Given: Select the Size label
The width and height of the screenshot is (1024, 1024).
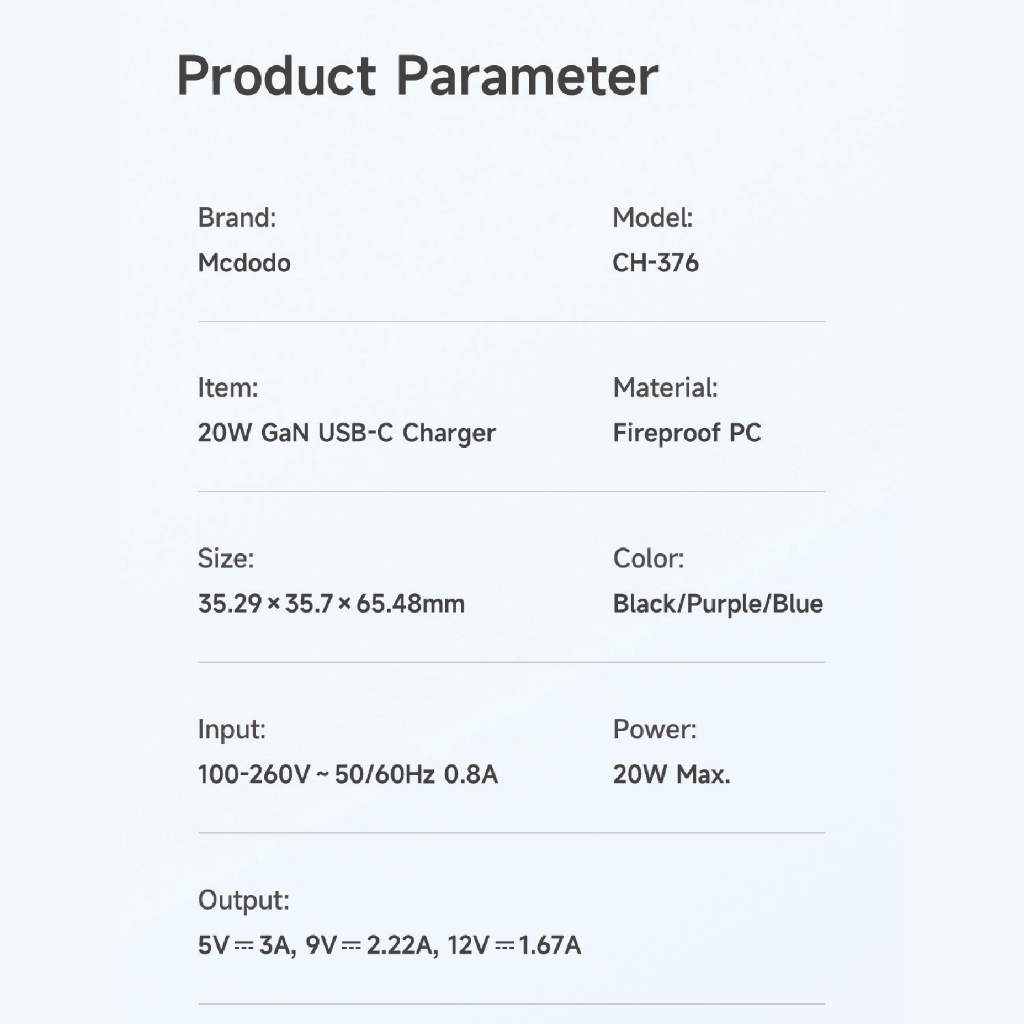Looking at the screenshot, I should (x=226, y=558).
